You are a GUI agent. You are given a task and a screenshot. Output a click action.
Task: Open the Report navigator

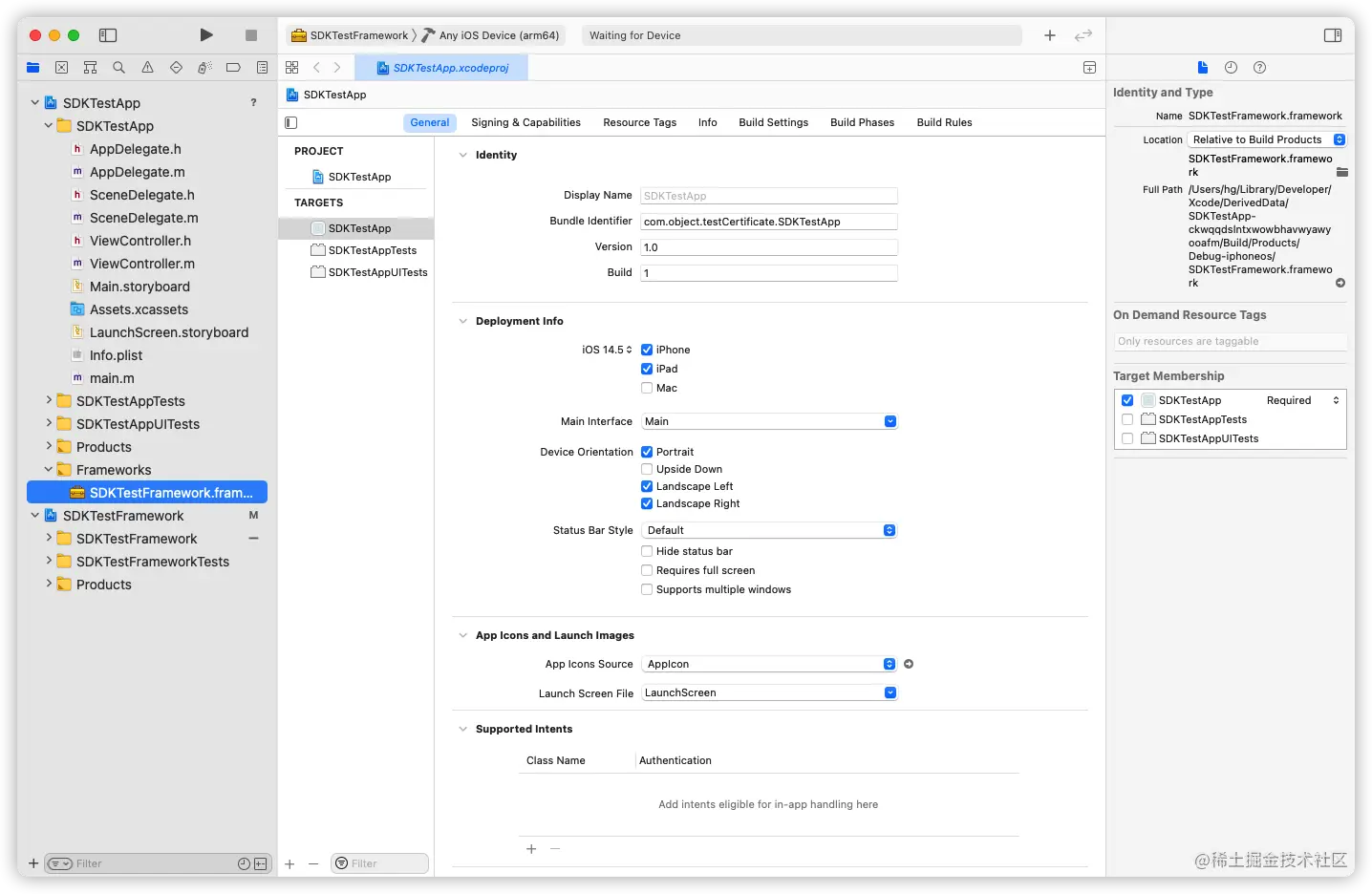click(262, 68)
